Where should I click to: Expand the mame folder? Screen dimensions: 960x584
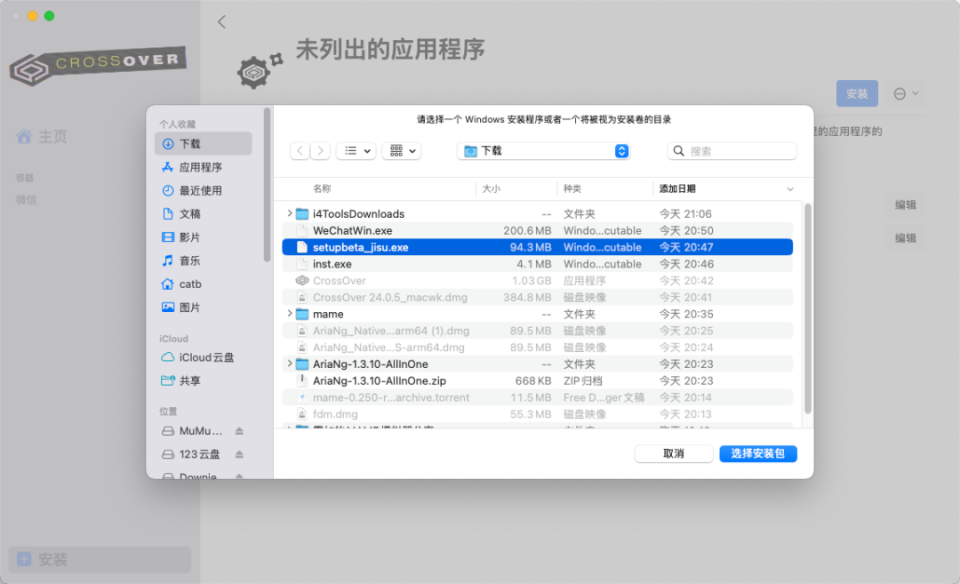point(290,313)
